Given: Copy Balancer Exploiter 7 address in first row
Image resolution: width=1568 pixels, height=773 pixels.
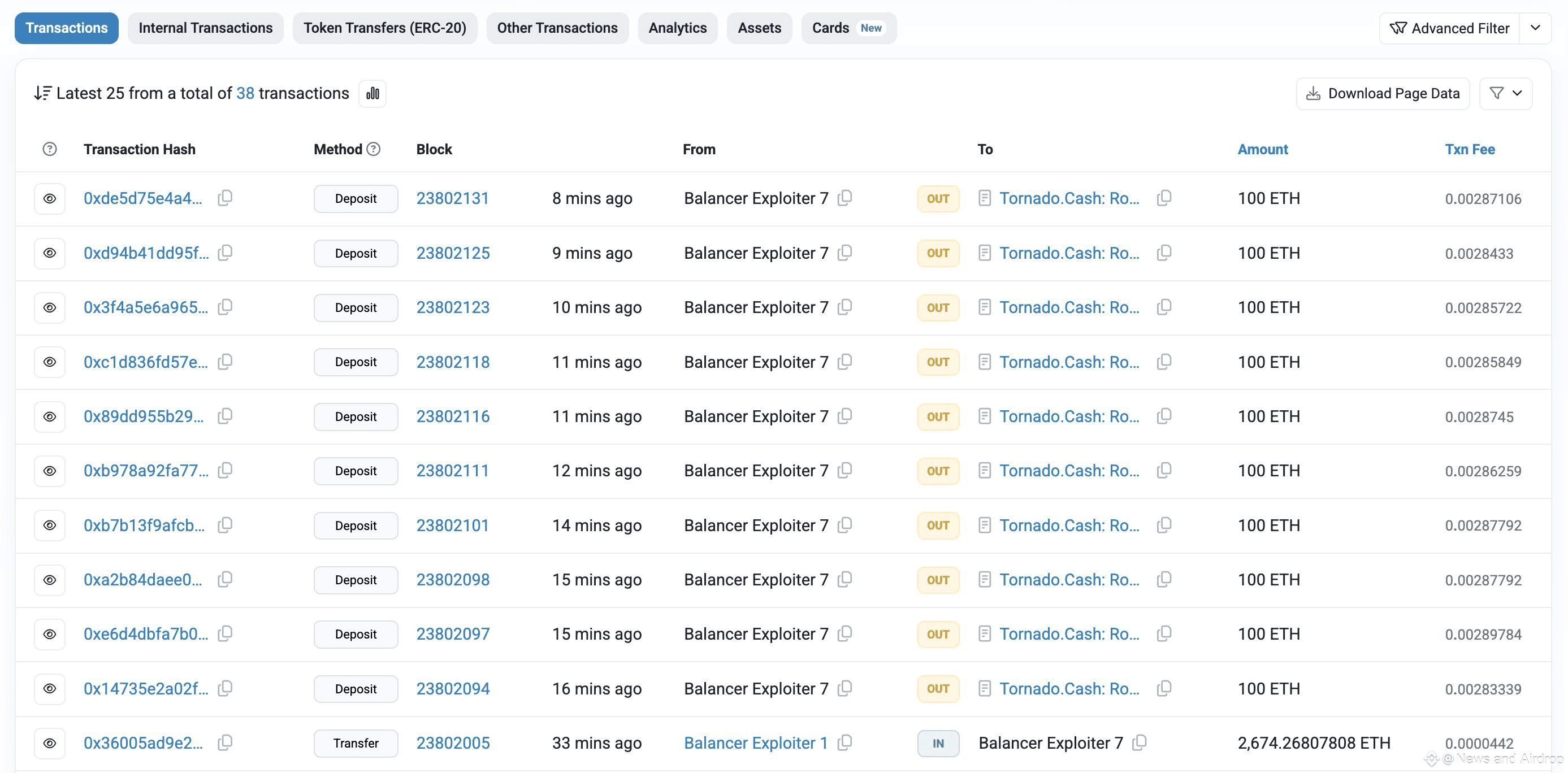Looking at the screenshot, I should click(x=845, y=198).
